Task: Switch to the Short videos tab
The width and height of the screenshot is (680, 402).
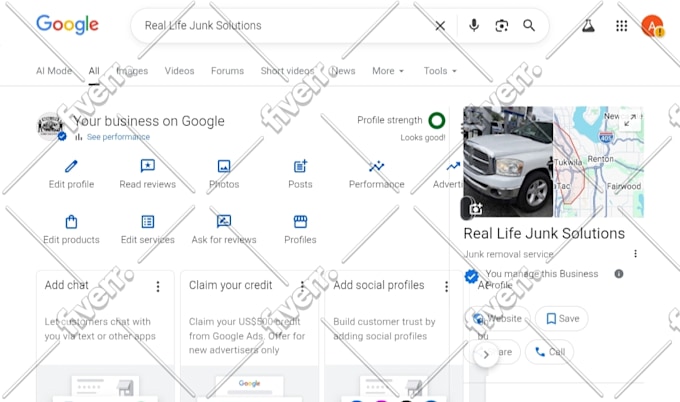Action: pyautogui.click(x=287, y=71)
